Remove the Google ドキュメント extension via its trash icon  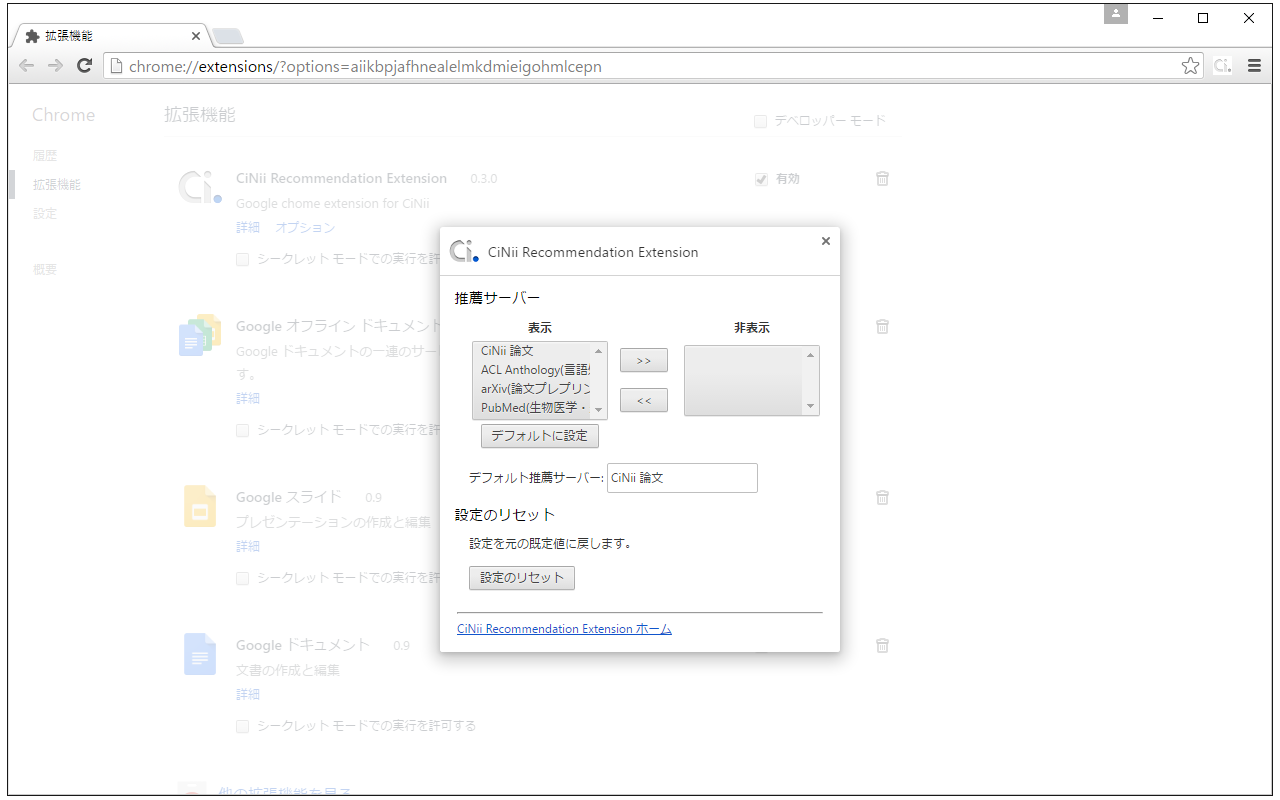pos(882,645)
